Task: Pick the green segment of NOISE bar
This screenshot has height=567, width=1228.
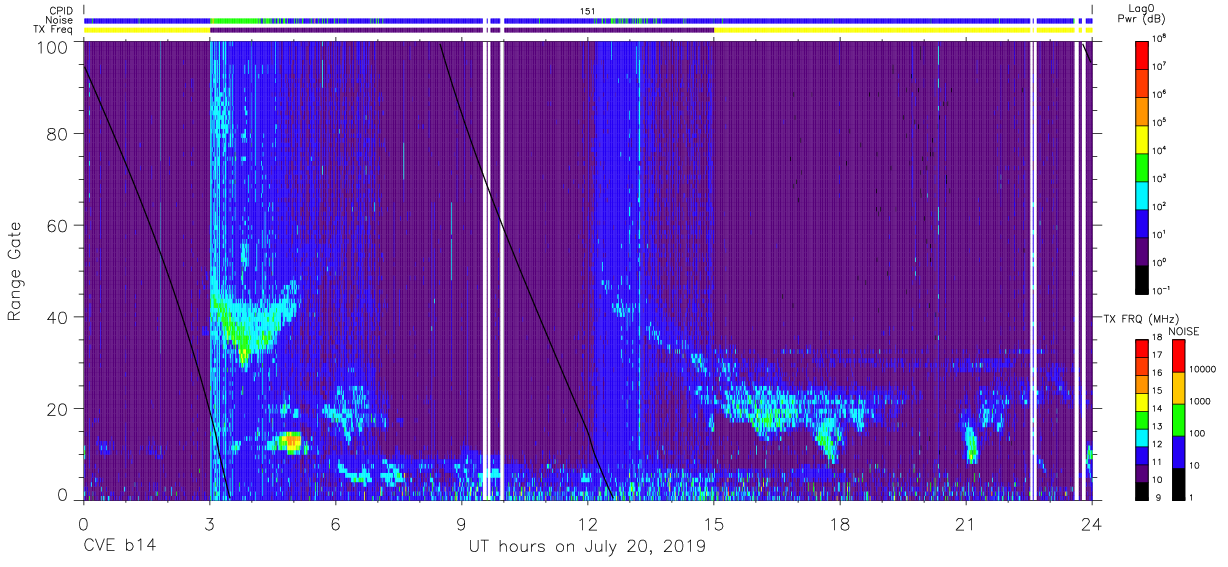Action: point(1178,420)
